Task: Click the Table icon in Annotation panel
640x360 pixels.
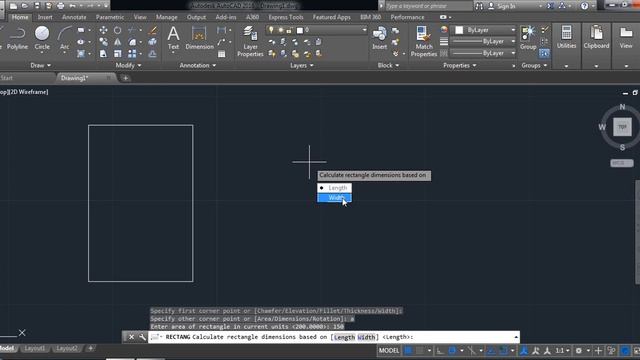Action: point(222,54)
